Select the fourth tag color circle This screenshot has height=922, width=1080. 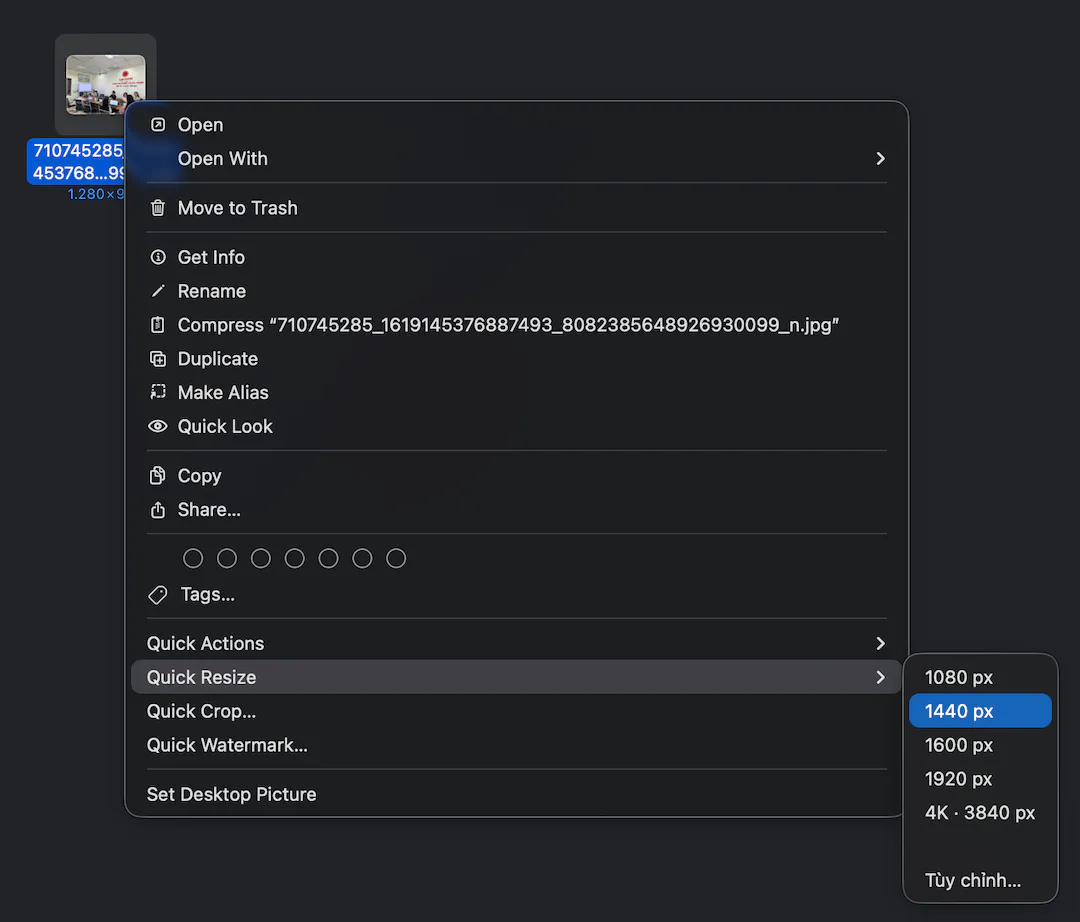[x=295, y=558]
